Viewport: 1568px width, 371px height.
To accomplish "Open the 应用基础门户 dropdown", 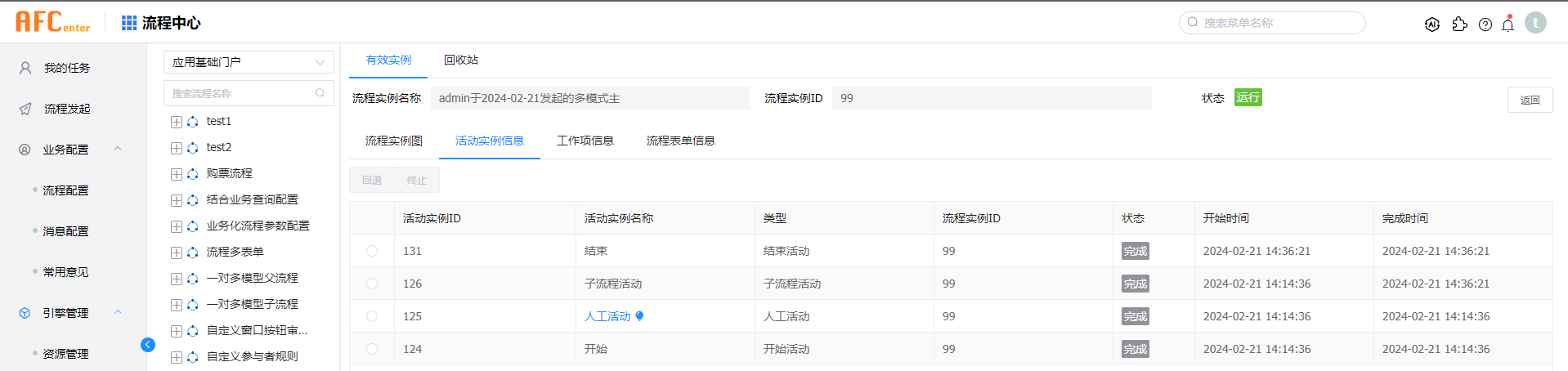I will [249, 62].
